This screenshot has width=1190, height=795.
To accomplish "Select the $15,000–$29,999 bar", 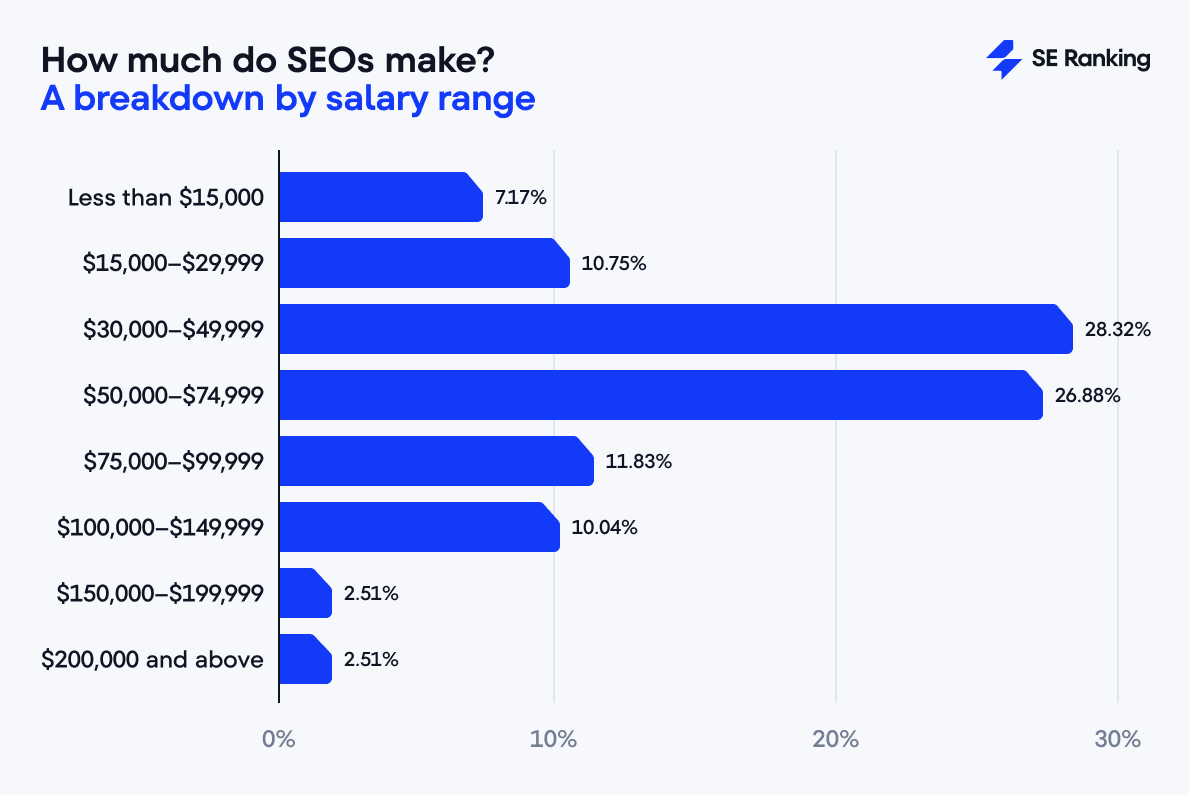I will click(x=424, y=263).
